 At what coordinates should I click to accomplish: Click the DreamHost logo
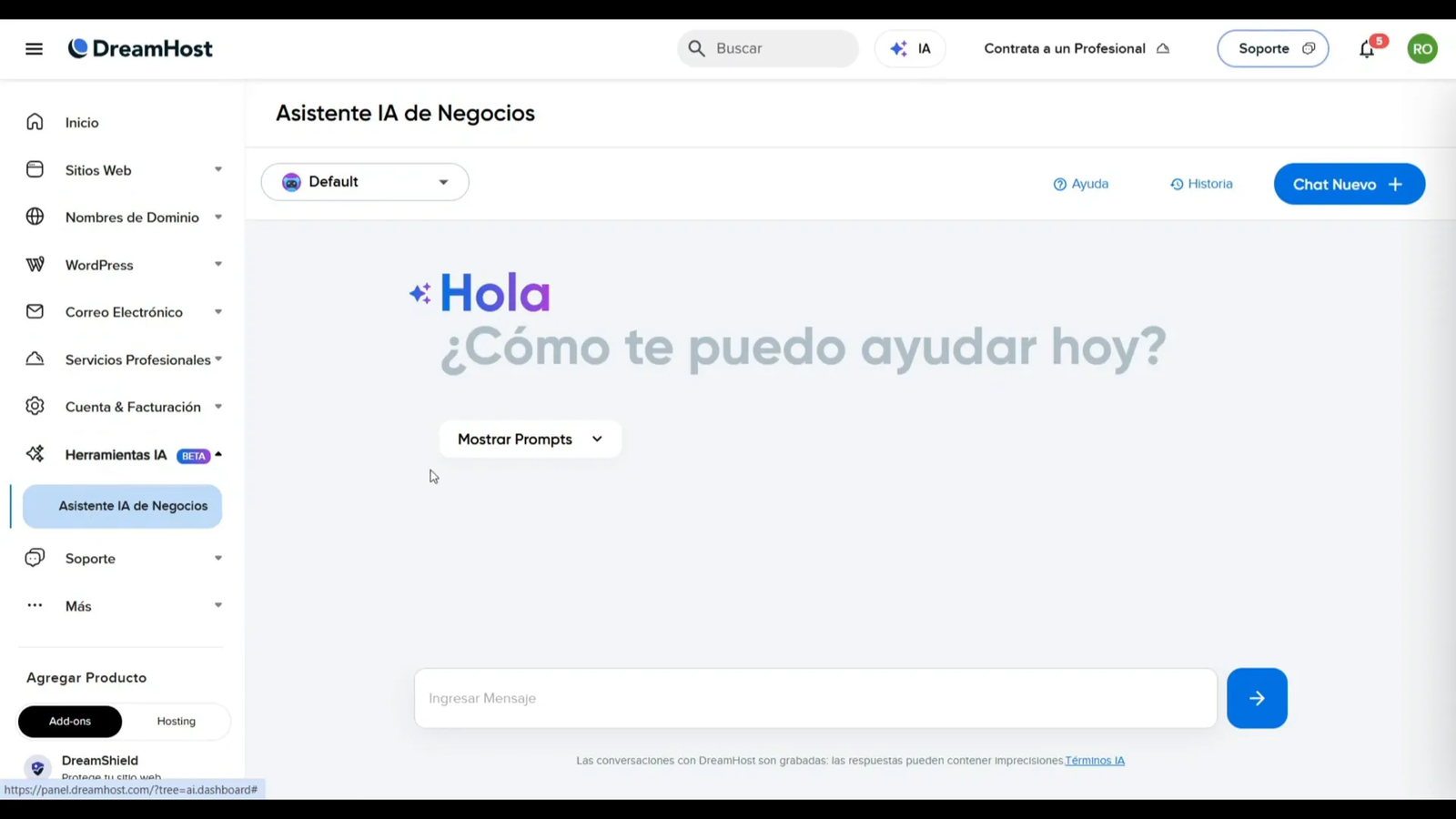pos(139,48)
